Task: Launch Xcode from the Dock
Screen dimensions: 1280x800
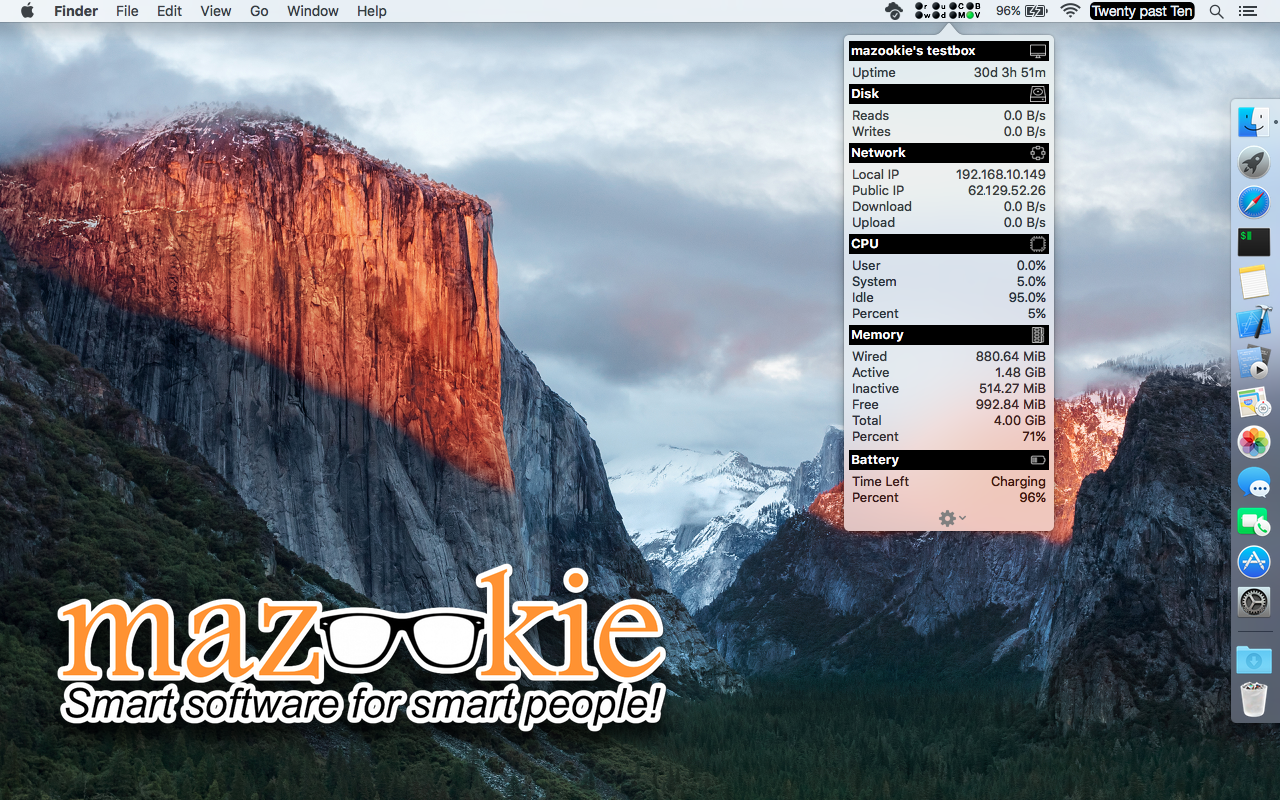Action: tap(1253, 322)
